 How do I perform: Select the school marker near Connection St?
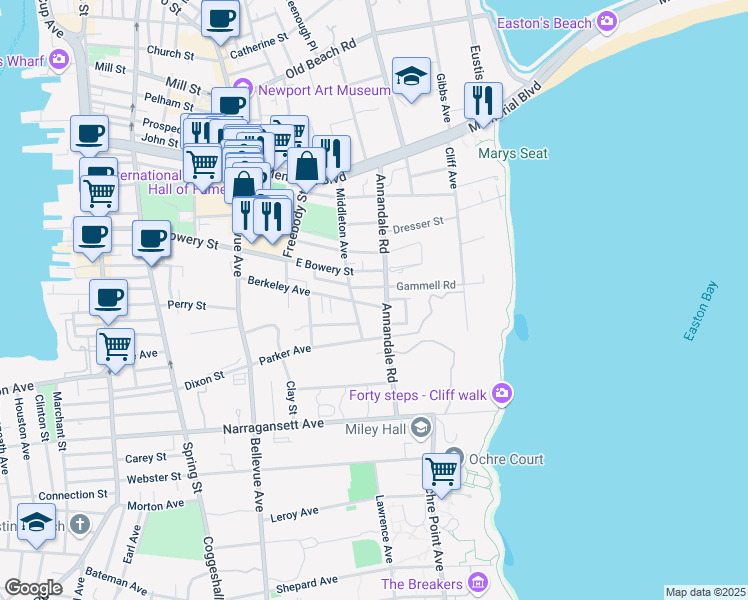(x=36, y=523)
